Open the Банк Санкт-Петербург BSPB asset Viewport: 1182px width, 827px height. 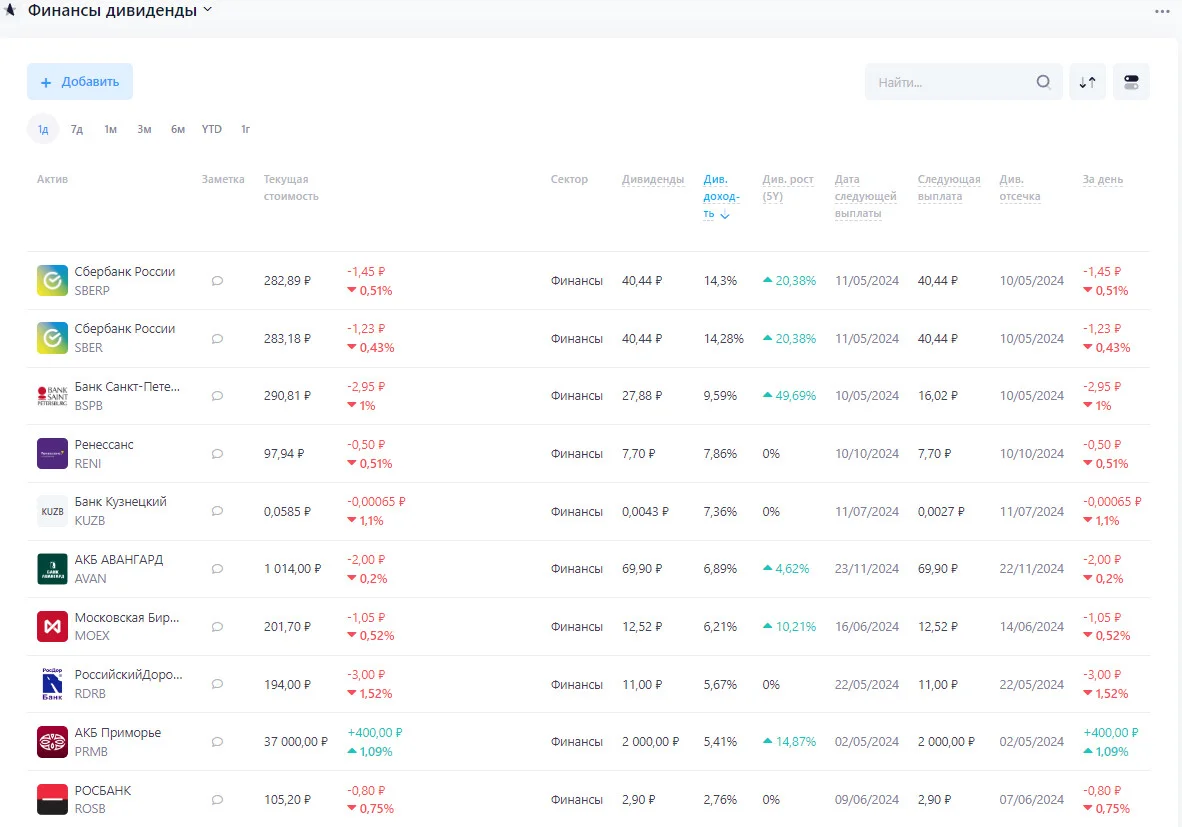(127, 396)
